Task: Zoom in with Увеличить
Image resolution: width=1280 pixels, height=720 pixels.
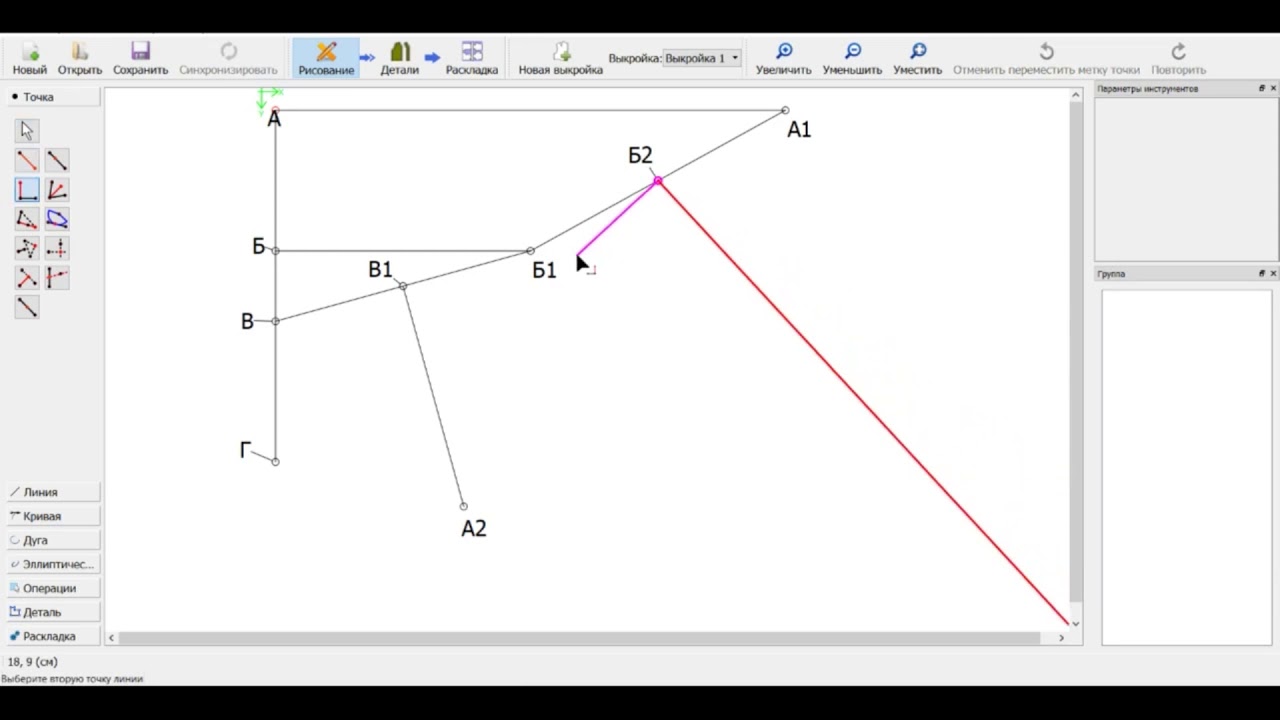Action: tap(783, 59)
